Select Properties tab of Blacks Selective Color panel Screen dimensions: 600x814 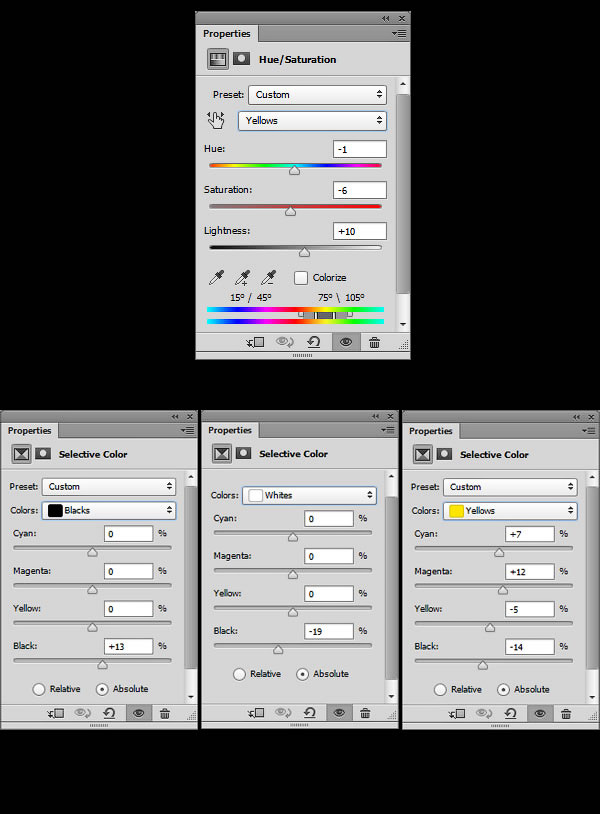pos(30,430)
